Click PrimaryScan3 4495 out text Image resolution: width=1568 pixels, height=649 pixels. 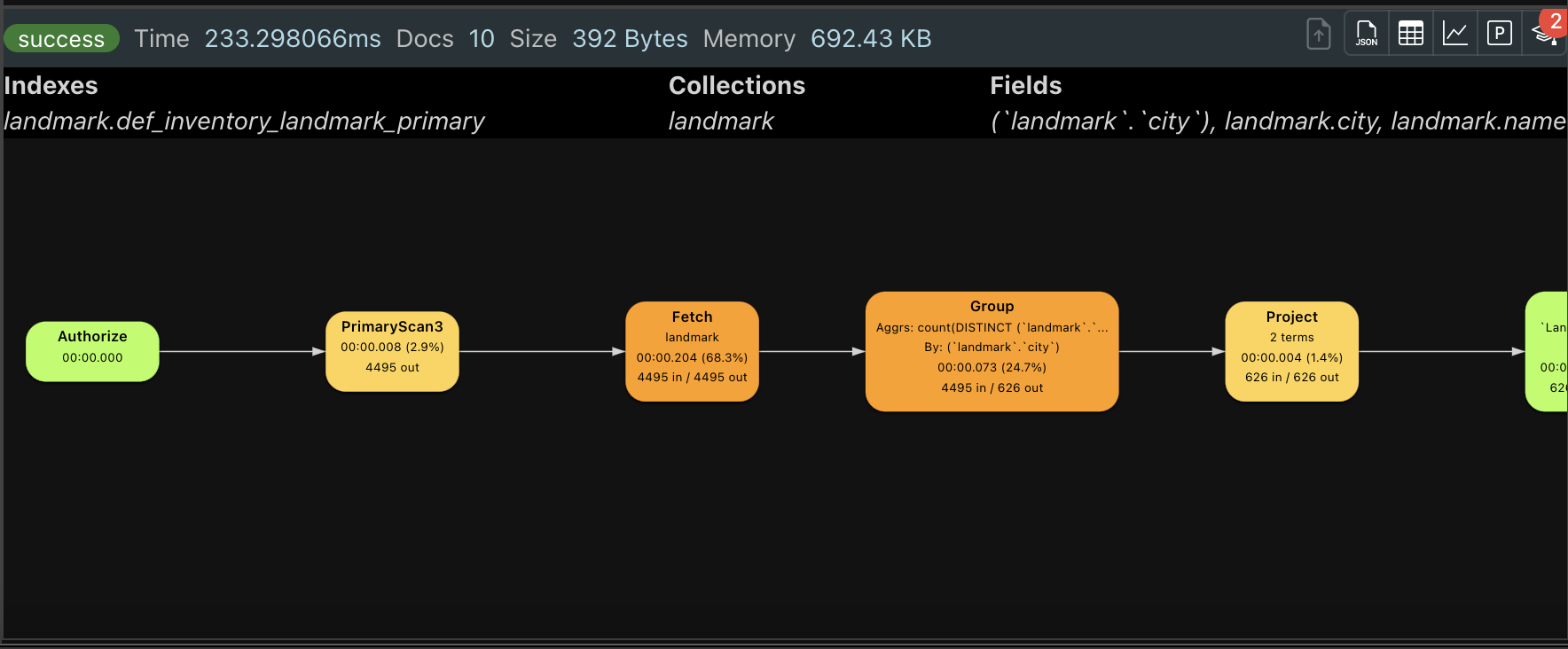[x=392, y=367]
